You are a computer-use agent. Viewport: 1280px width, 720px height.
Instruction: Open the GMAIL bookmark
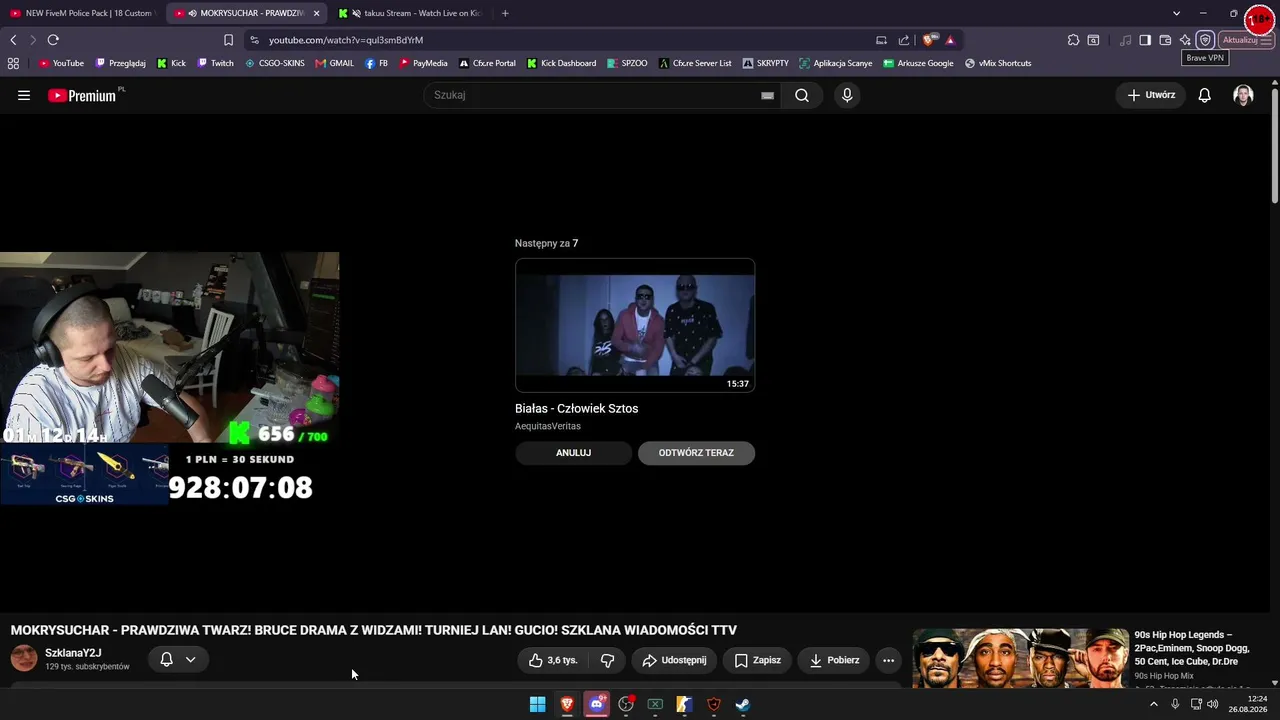coord(335,63)
